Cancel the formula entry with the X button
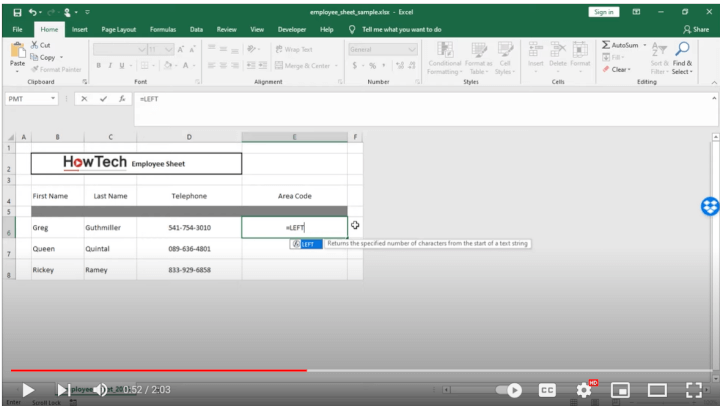The height and width of the screenshot is (406, 720). [84, 99]
